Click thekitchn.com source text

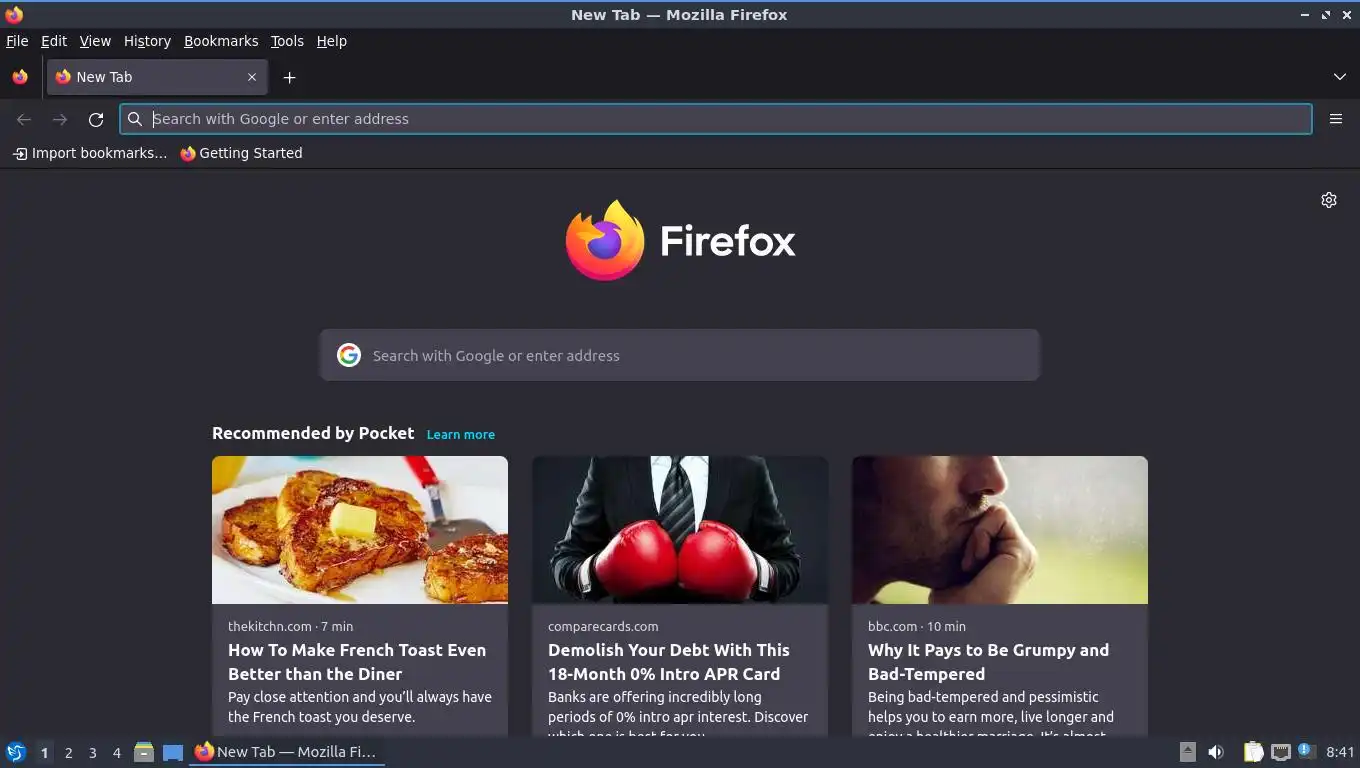coord(270,626)
